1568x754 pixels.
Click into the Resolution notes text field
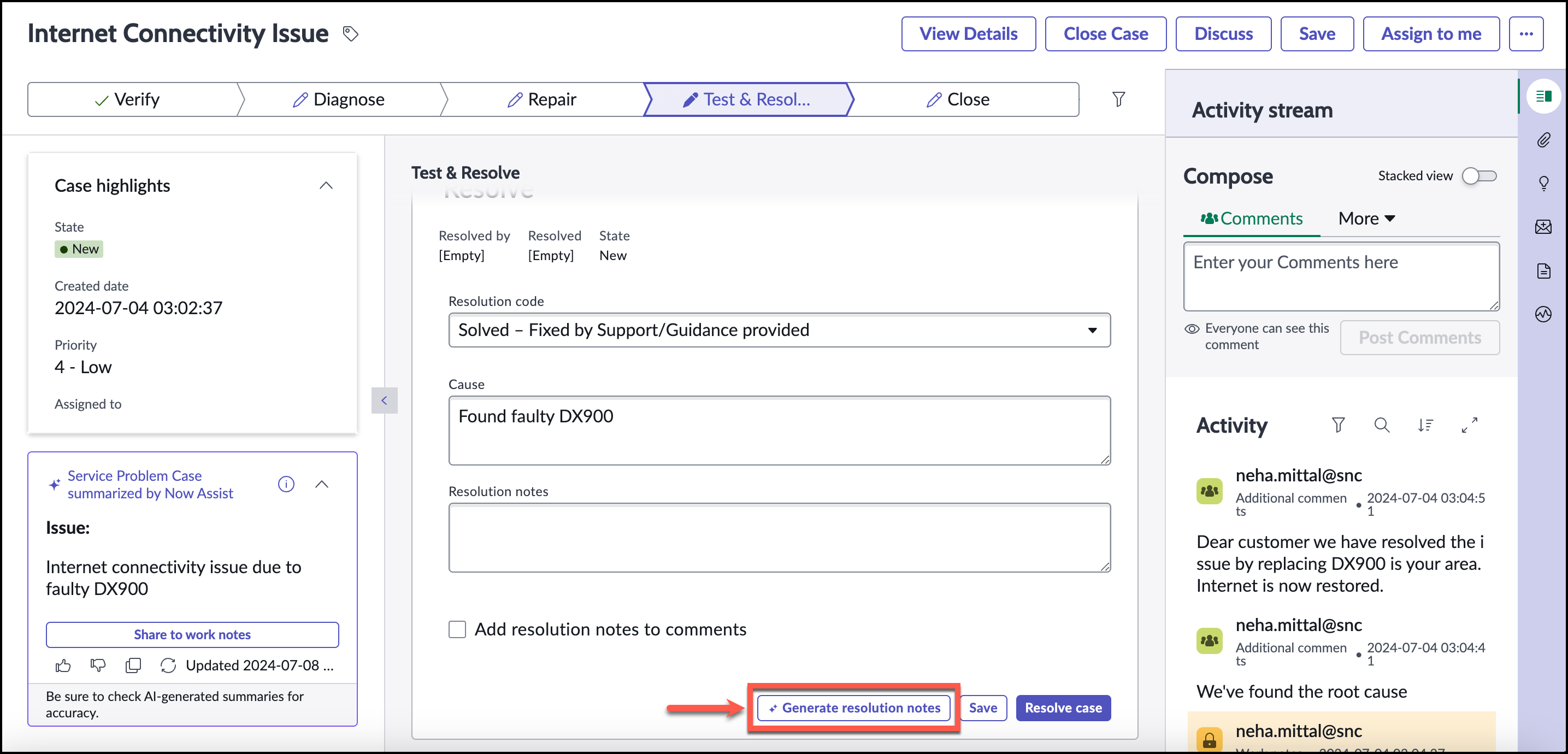coord(779,537)
